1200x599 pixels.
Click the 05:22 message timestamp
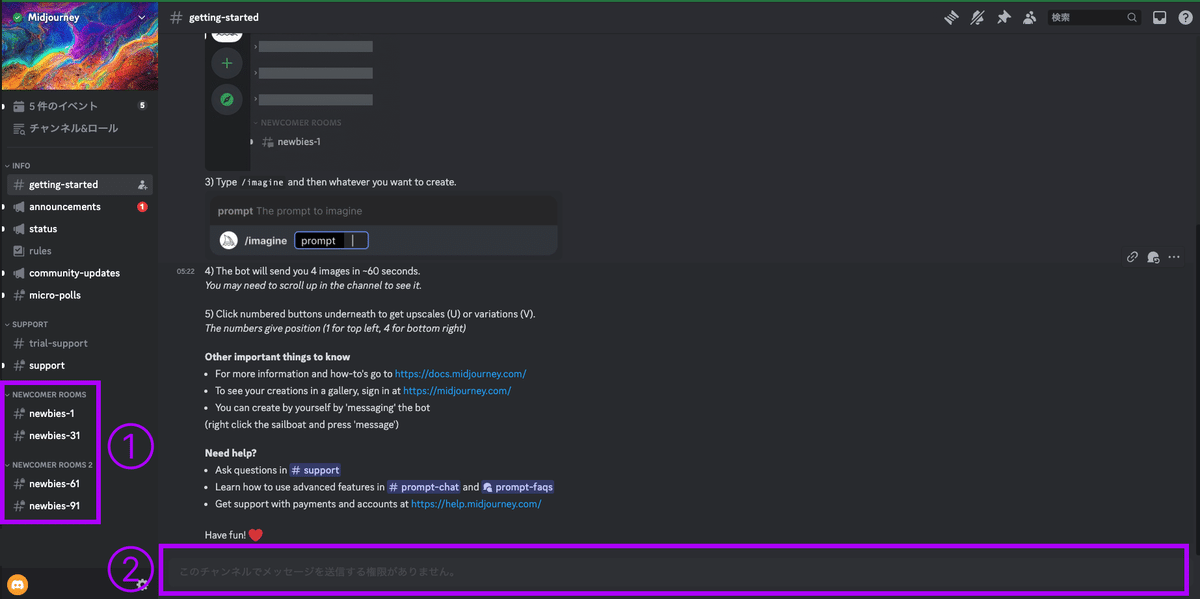(x=186, y=271)
